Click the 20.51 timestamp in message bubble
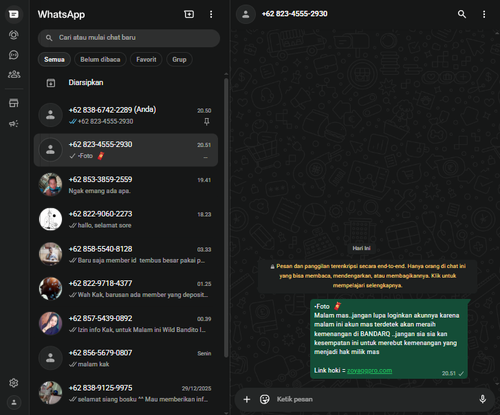This screenshot has width=500, height=415. (x=448, y=373)
